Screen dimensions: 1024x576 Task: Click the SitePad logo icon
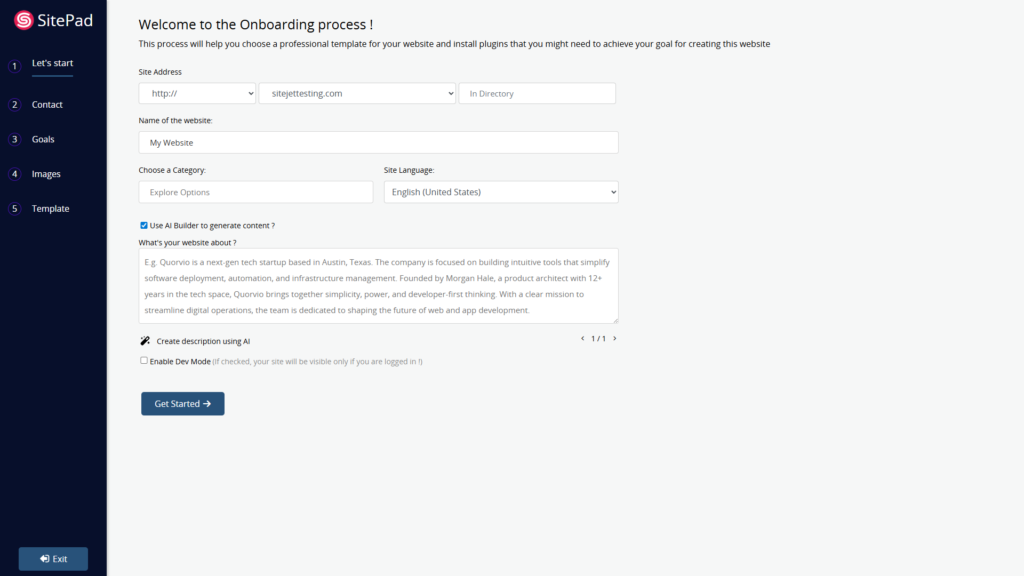pyautogui.click(x=24, y=20)
